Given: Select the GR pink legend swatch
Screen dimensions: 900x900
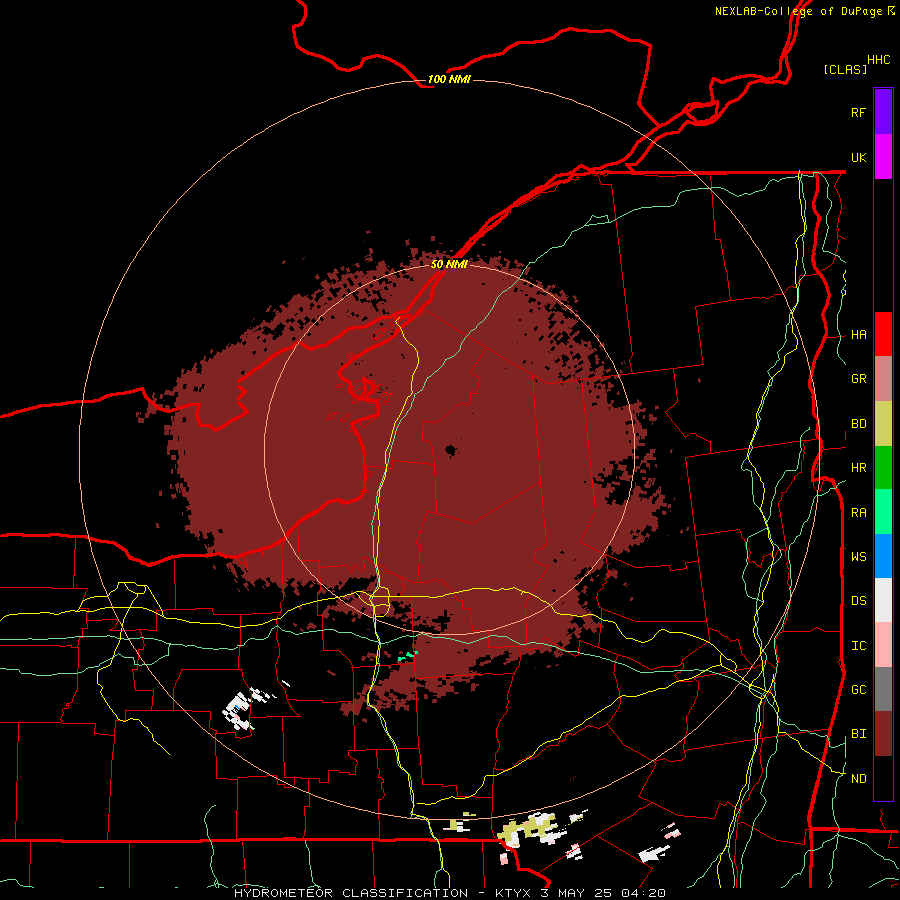Looking at the screenshot, I should click(883, 379).
